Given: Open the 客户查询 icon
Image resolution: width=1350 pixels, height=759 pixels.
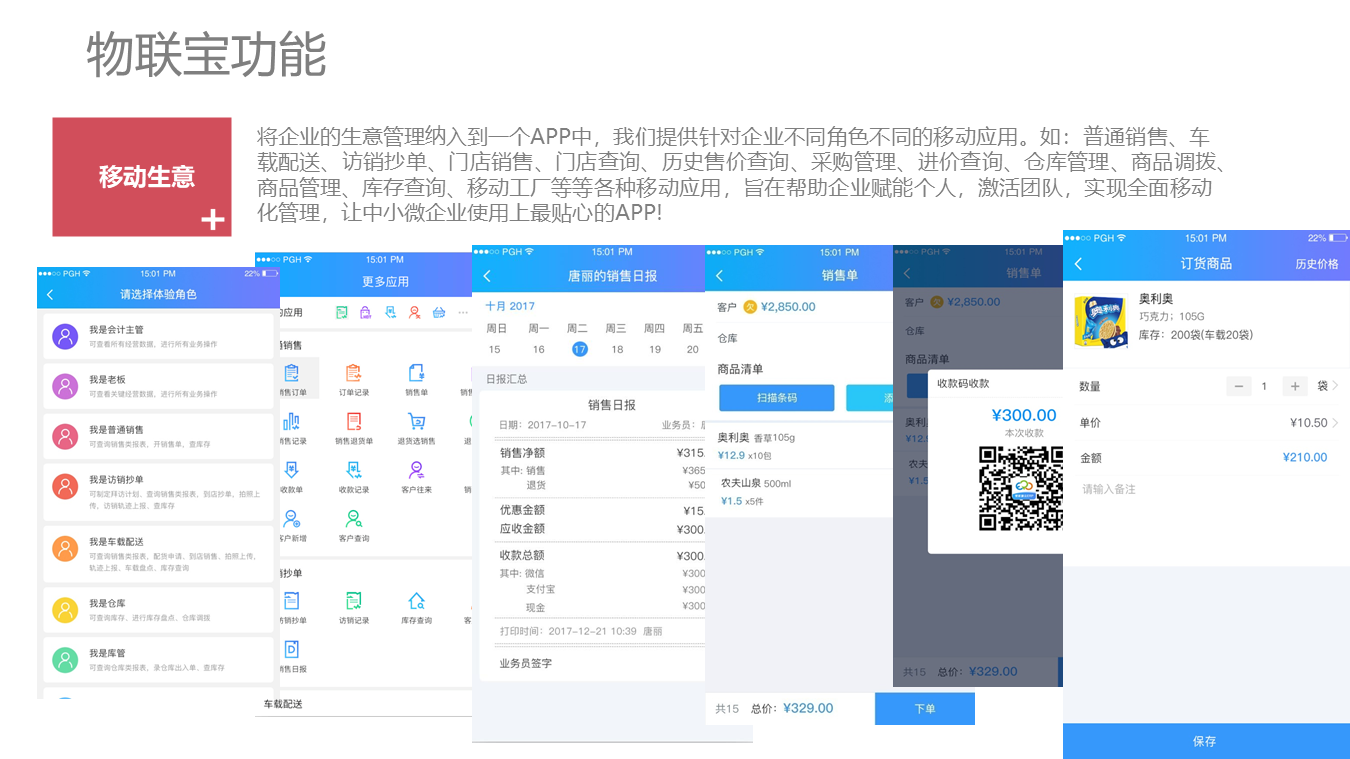Looking at the screenshot, I should coord(353,520).
